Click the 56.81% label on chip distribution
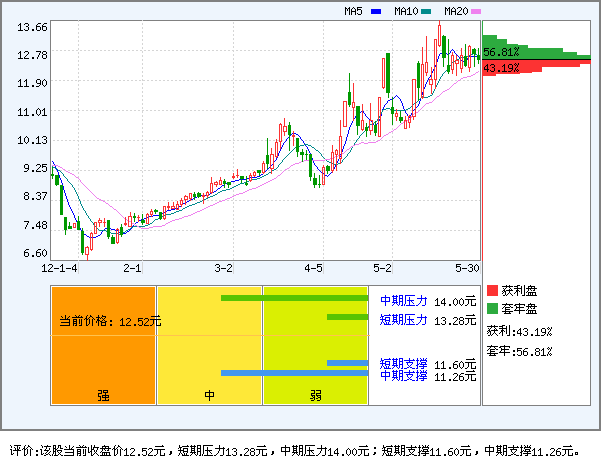 click(x=502, y=51)
